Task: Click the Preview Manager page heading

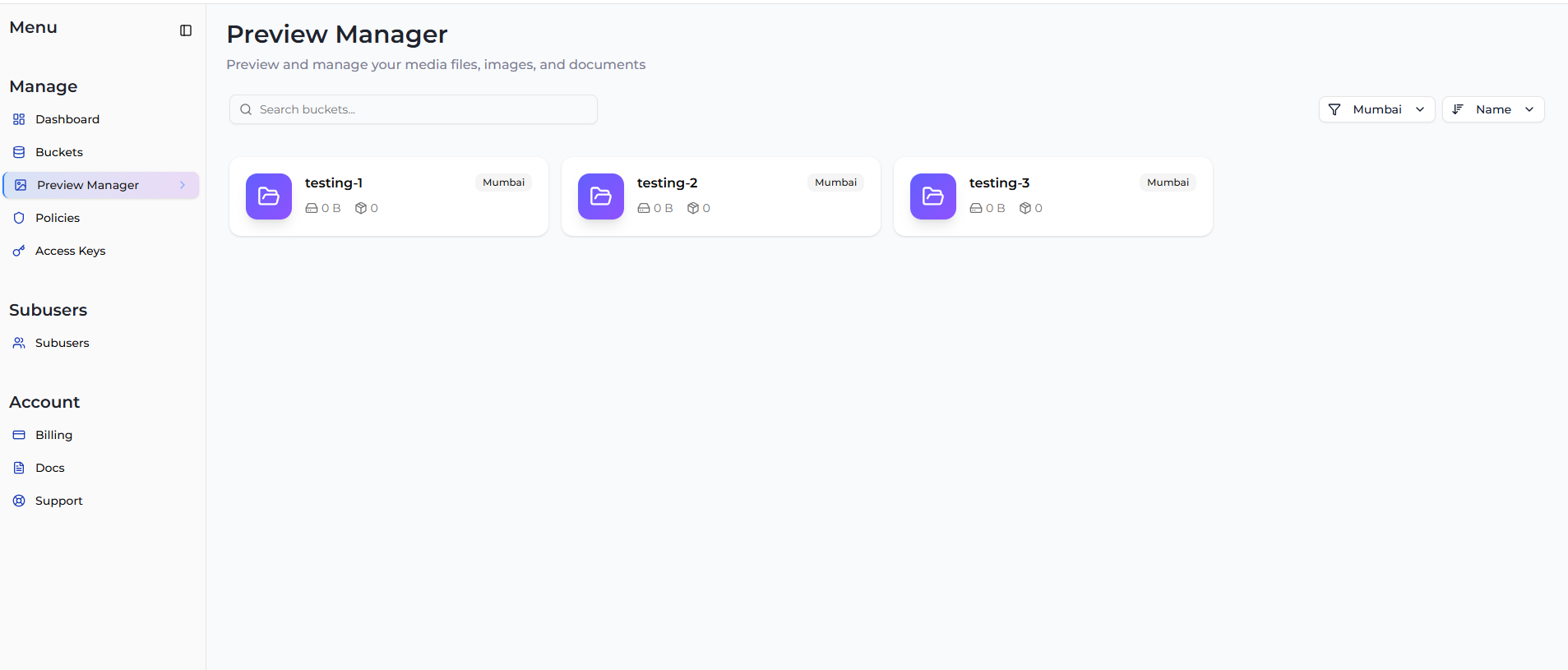Action: click(x=337, y=35)
